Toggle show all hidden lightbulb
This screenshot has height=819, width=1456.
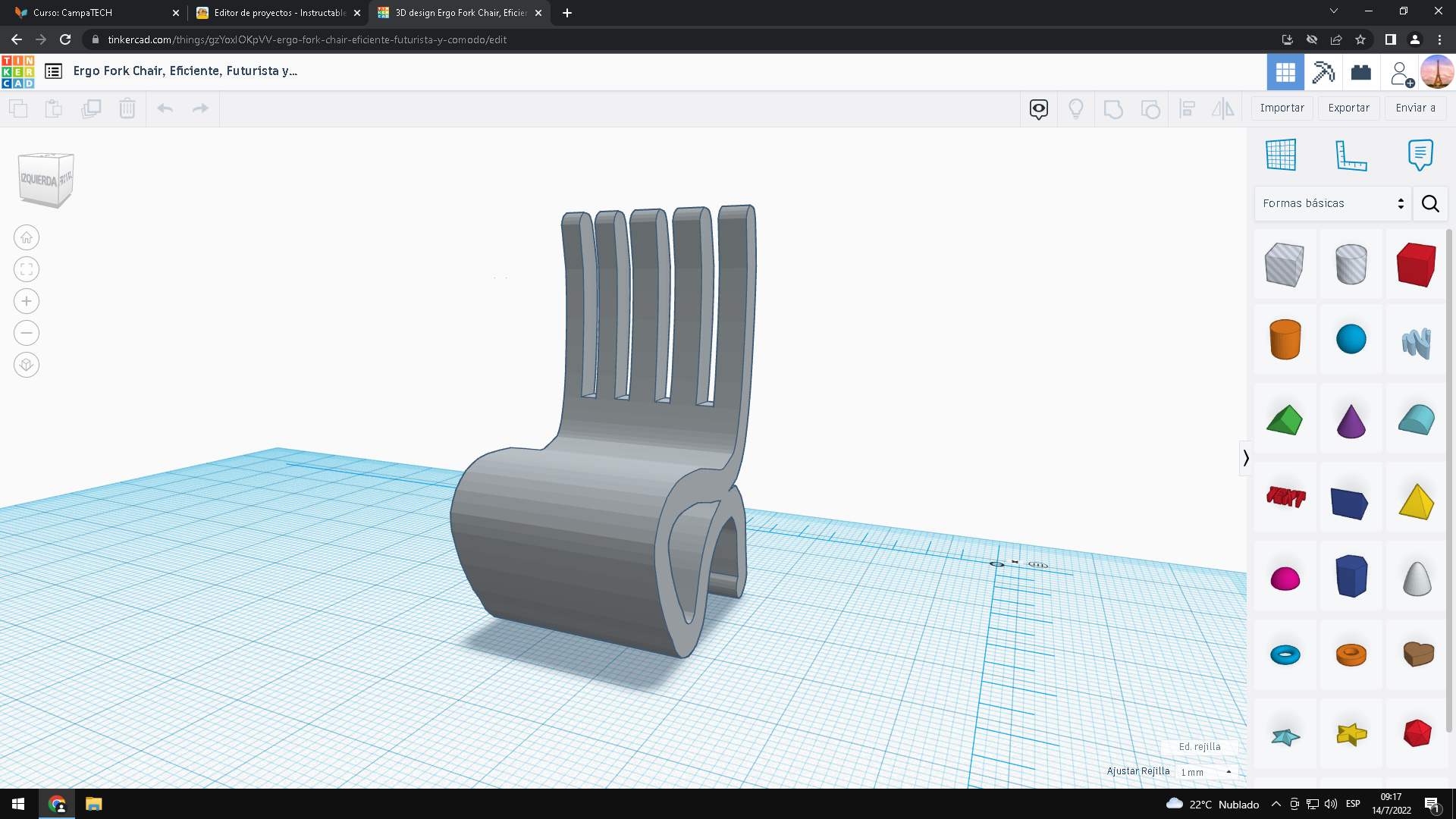click(1075, 108)
